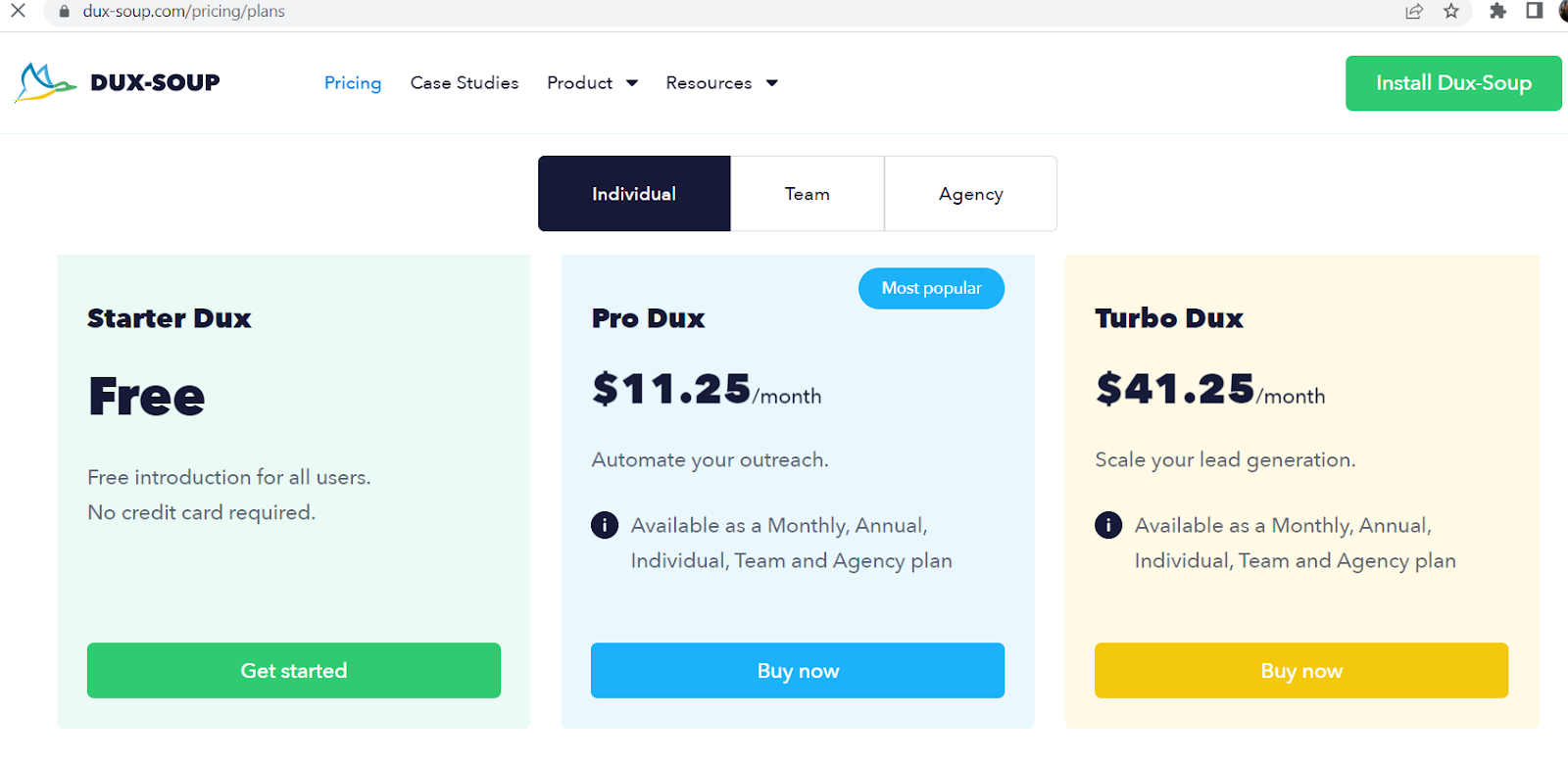Viewport: 1568px width, 764px height.
Task: Click the Install Dux-Soup button
Action: point(1453,83)
